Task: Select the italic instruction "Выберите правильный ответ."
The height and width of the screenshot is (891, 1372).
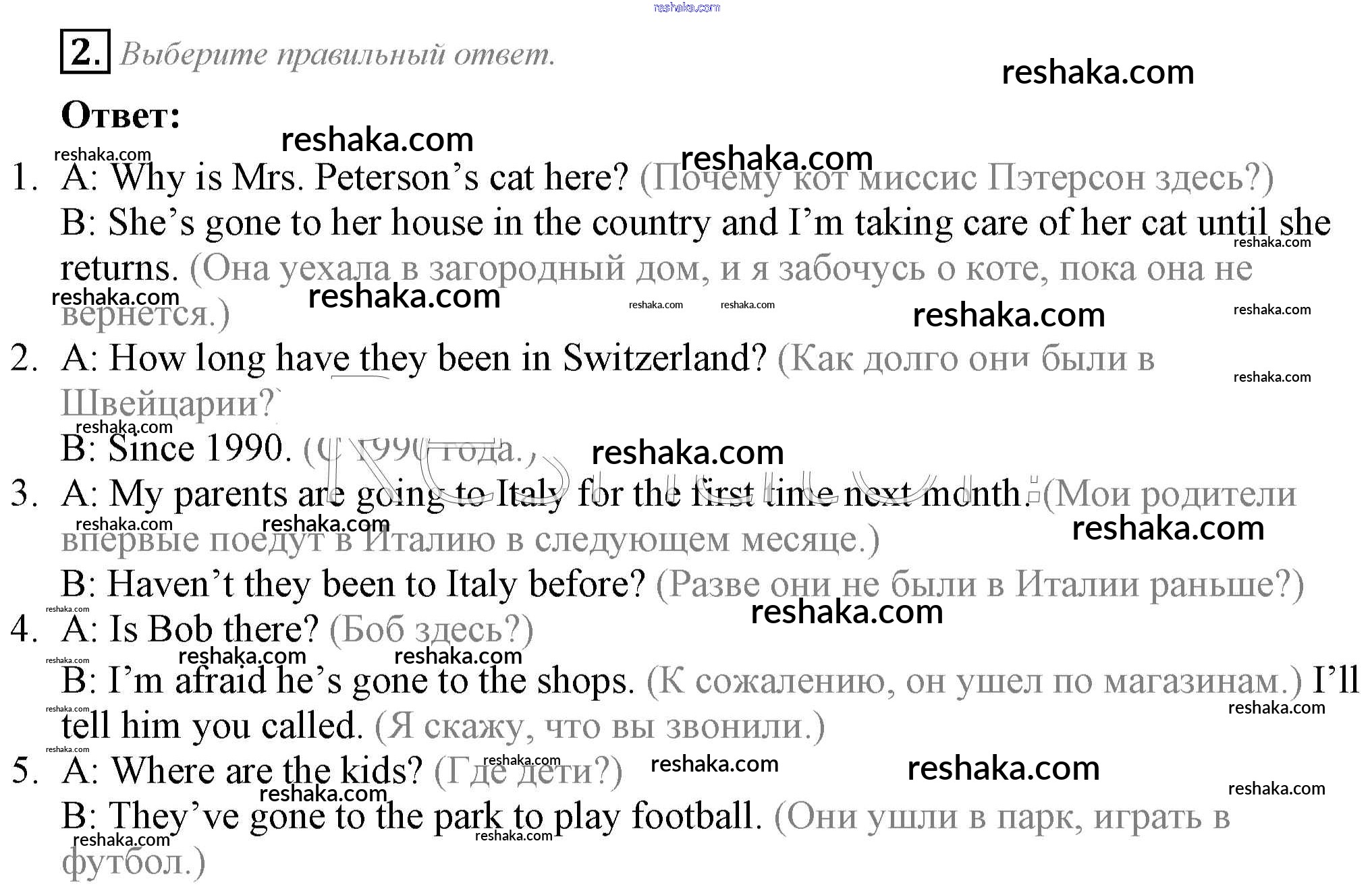Action: [337, 54]
